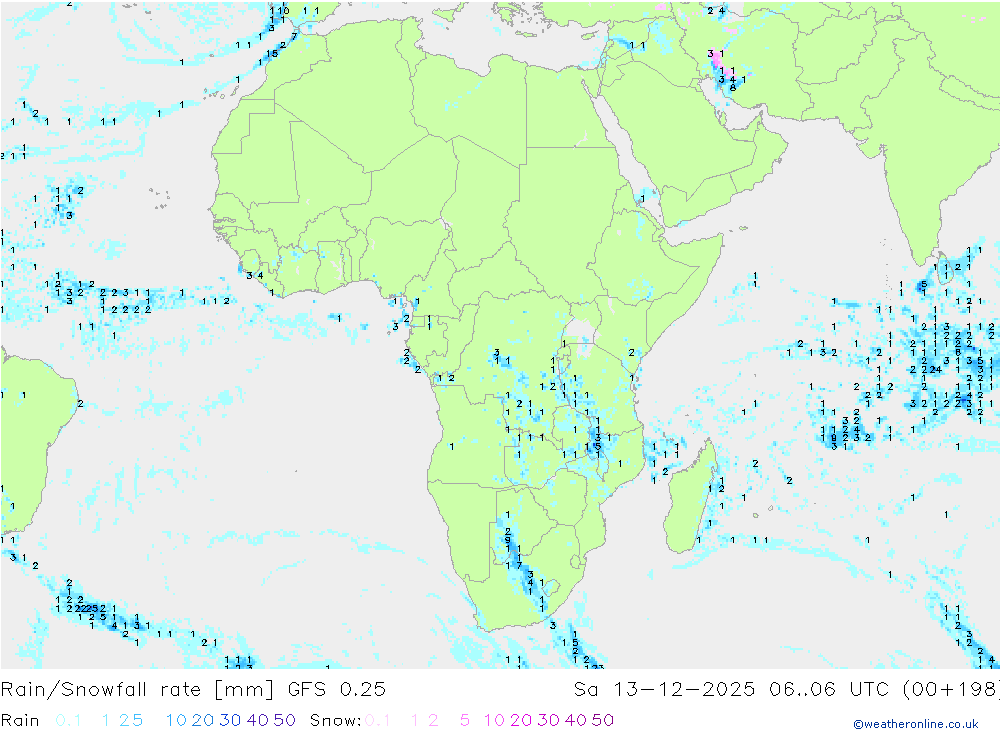1000x733 pixels.
Task: Click the 'Rain' legend label
Action: (20, 720)
